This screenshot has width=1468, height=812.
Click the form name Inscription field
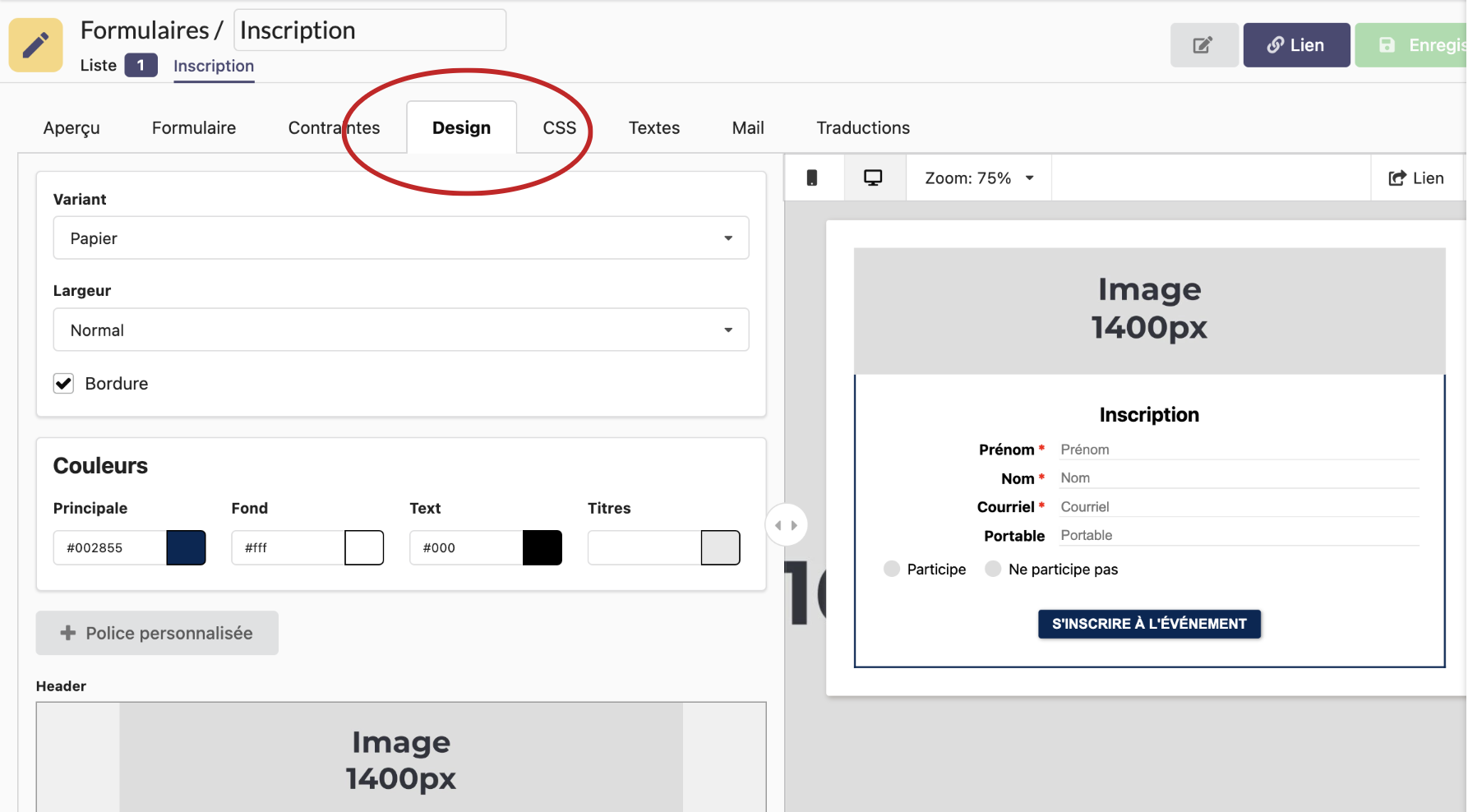(x=370, y=30)
